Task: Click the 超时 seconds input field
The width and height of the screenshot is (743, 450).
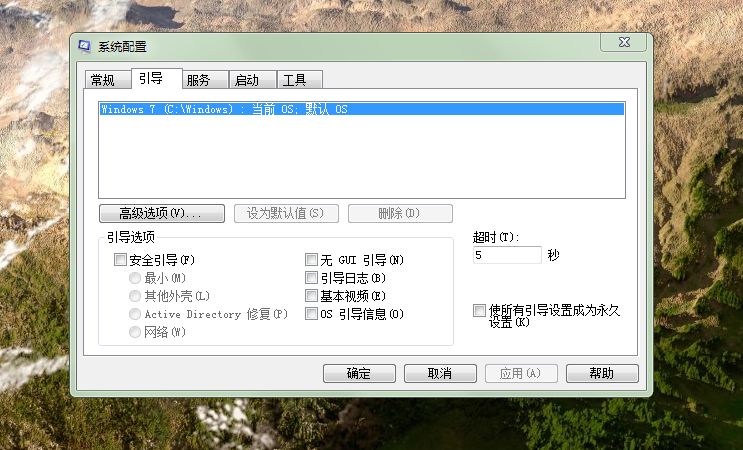Action: click(x=507, y=255)
